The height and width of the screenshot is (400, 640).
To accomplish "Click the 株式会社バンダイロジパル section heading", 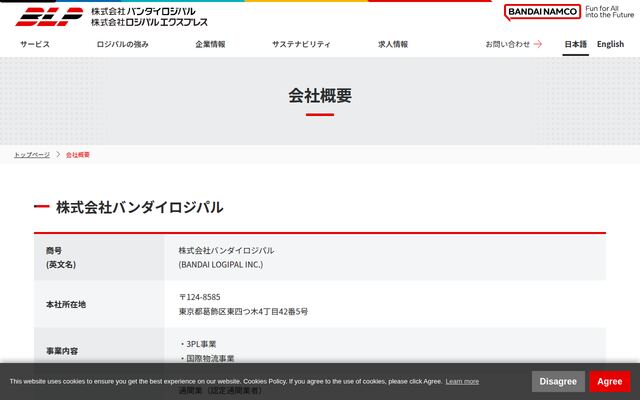I will pyautogui.click(x=140, y=207).
